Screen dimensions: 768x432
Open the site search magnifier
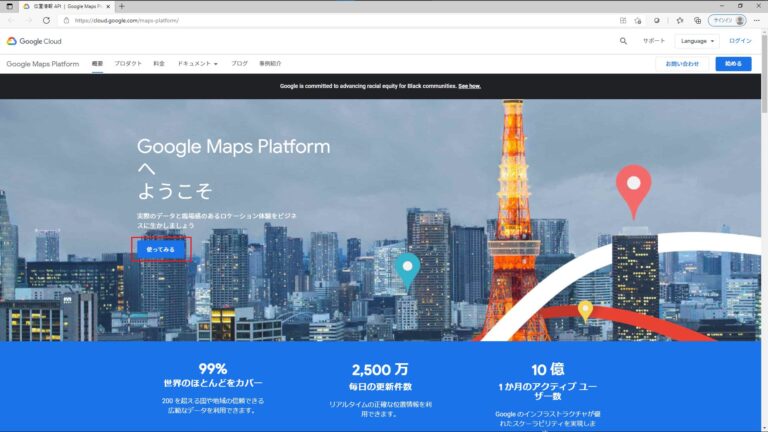tap(623, 41)
